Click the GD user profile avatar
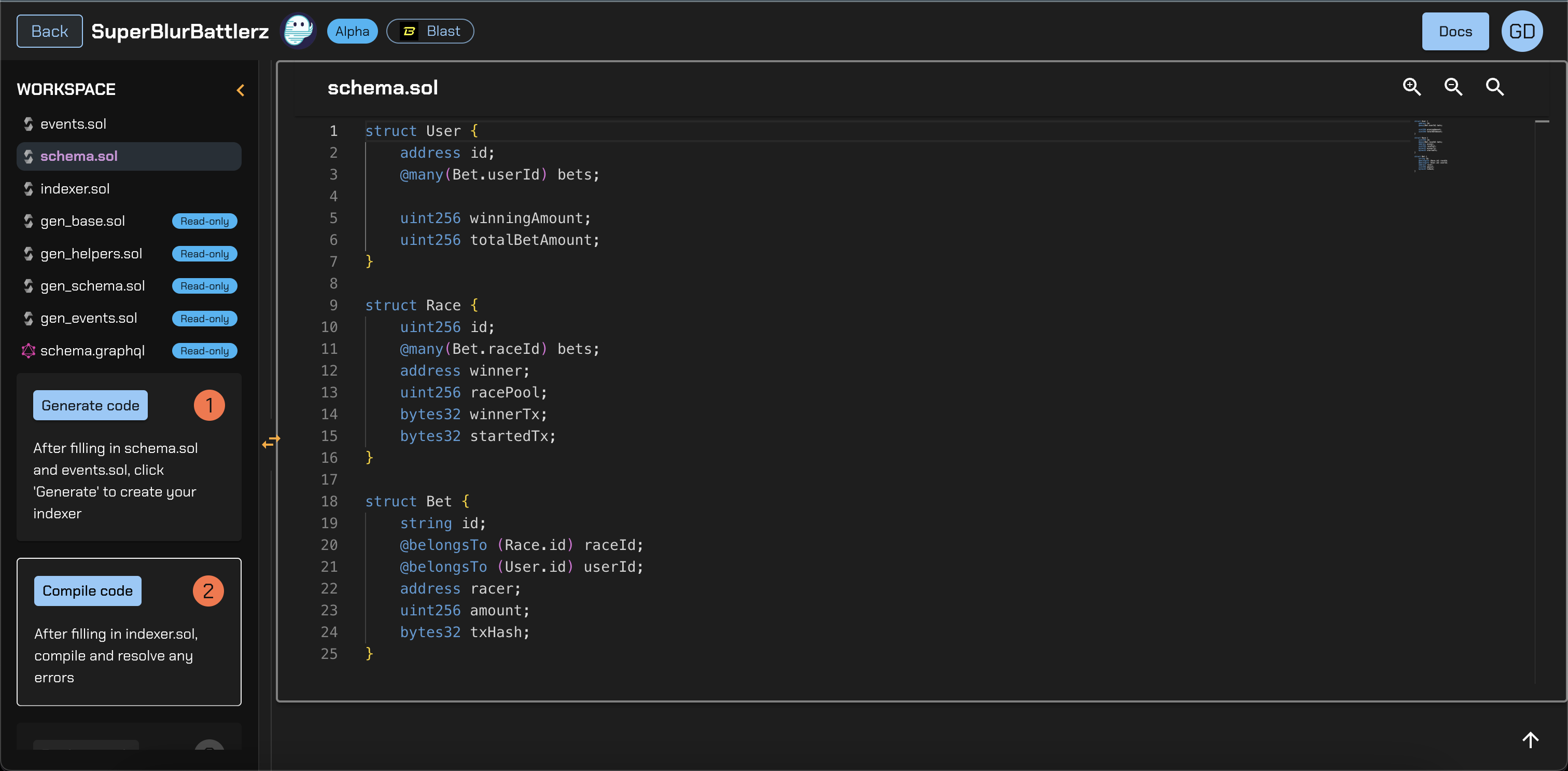Viewport: 1568px width, 771px height. point(1522,31)
